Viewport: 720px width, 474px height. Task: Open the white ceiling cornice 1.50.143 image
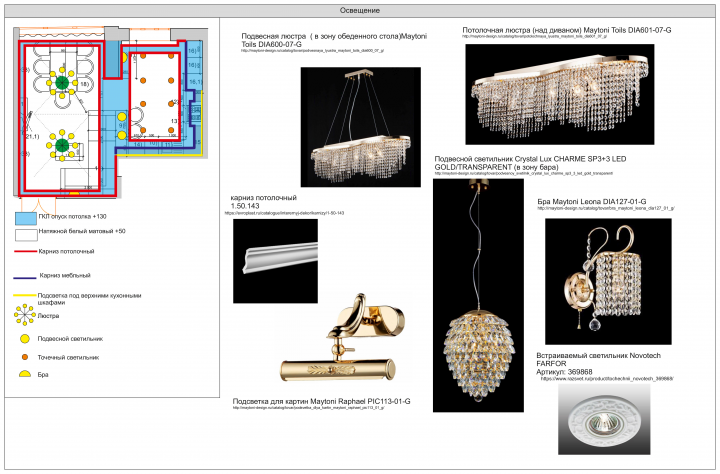[275, 261]
